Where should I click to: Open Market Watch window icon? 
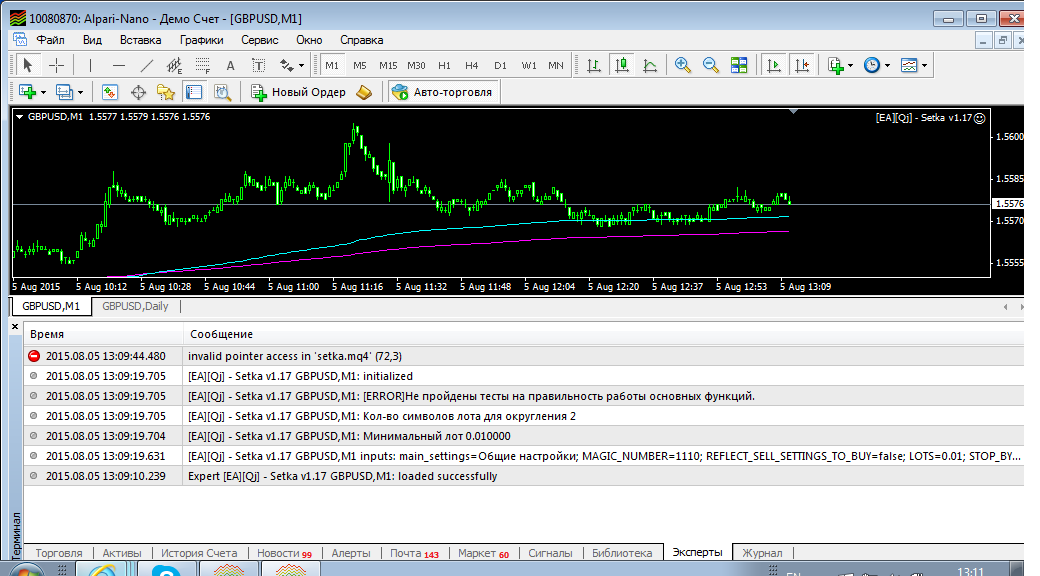pyautogui.click(x=109, y=92)
